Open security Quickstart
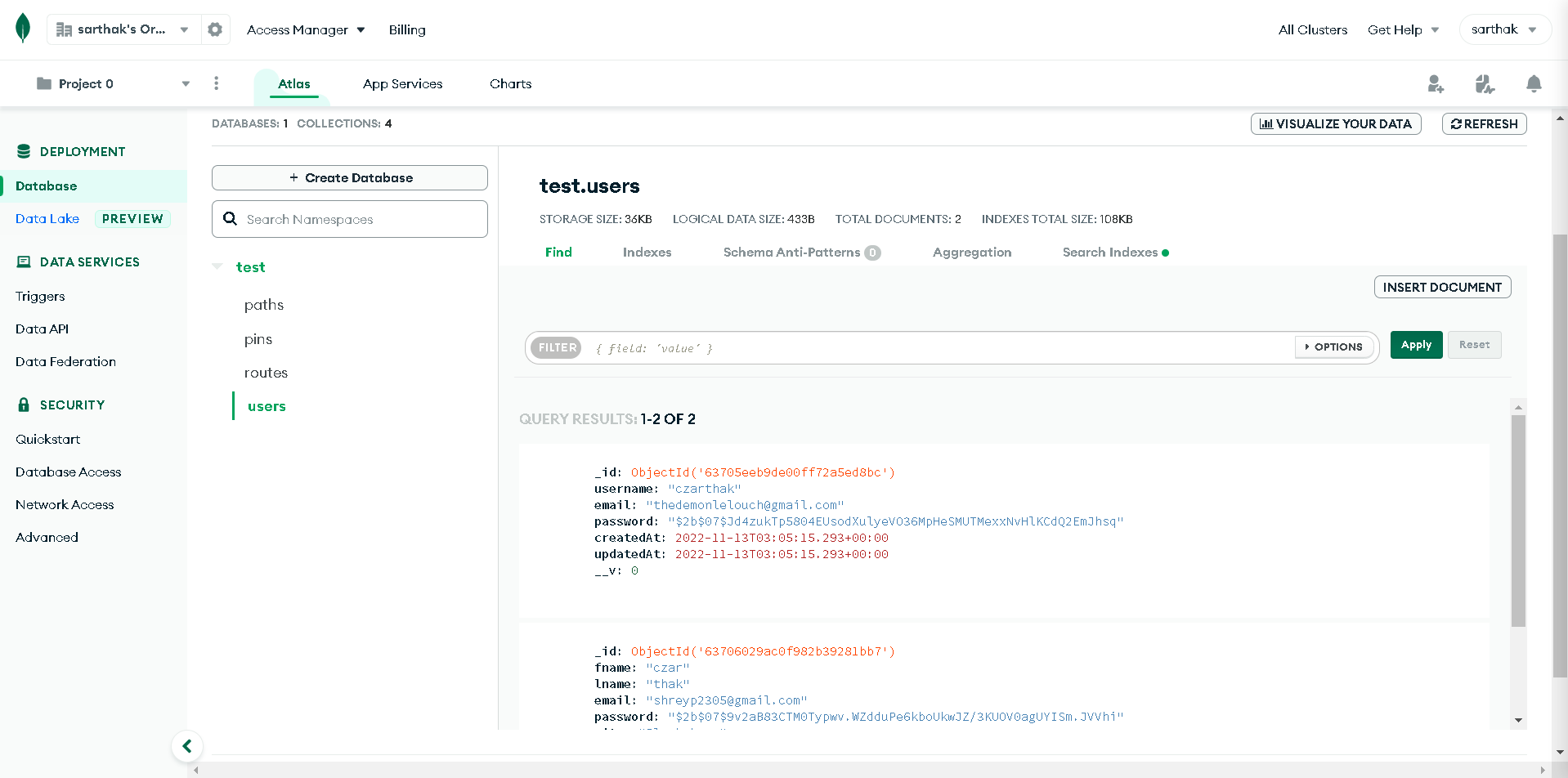 (47, 439)
